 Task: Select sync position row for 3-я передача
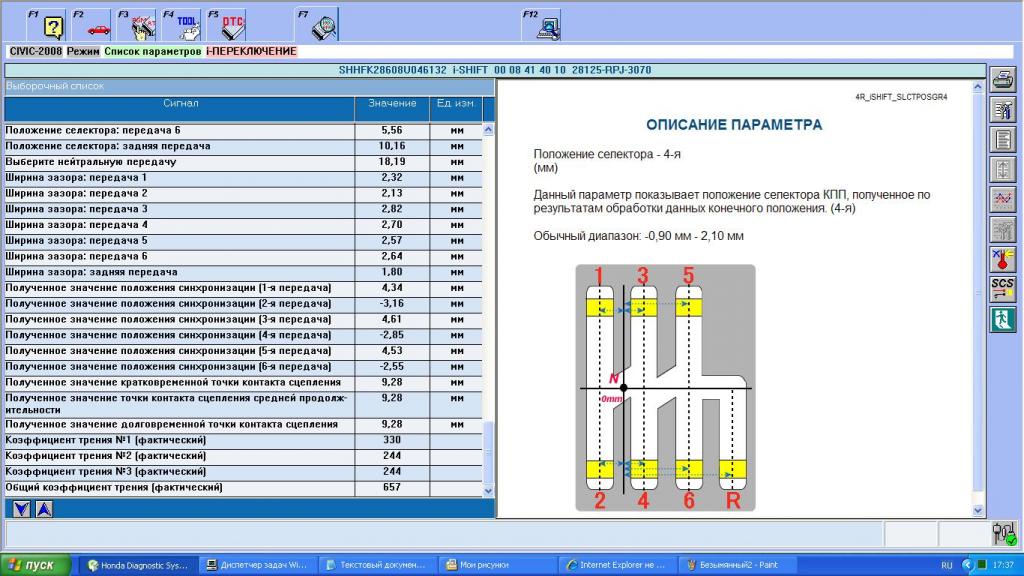(243, 319)
